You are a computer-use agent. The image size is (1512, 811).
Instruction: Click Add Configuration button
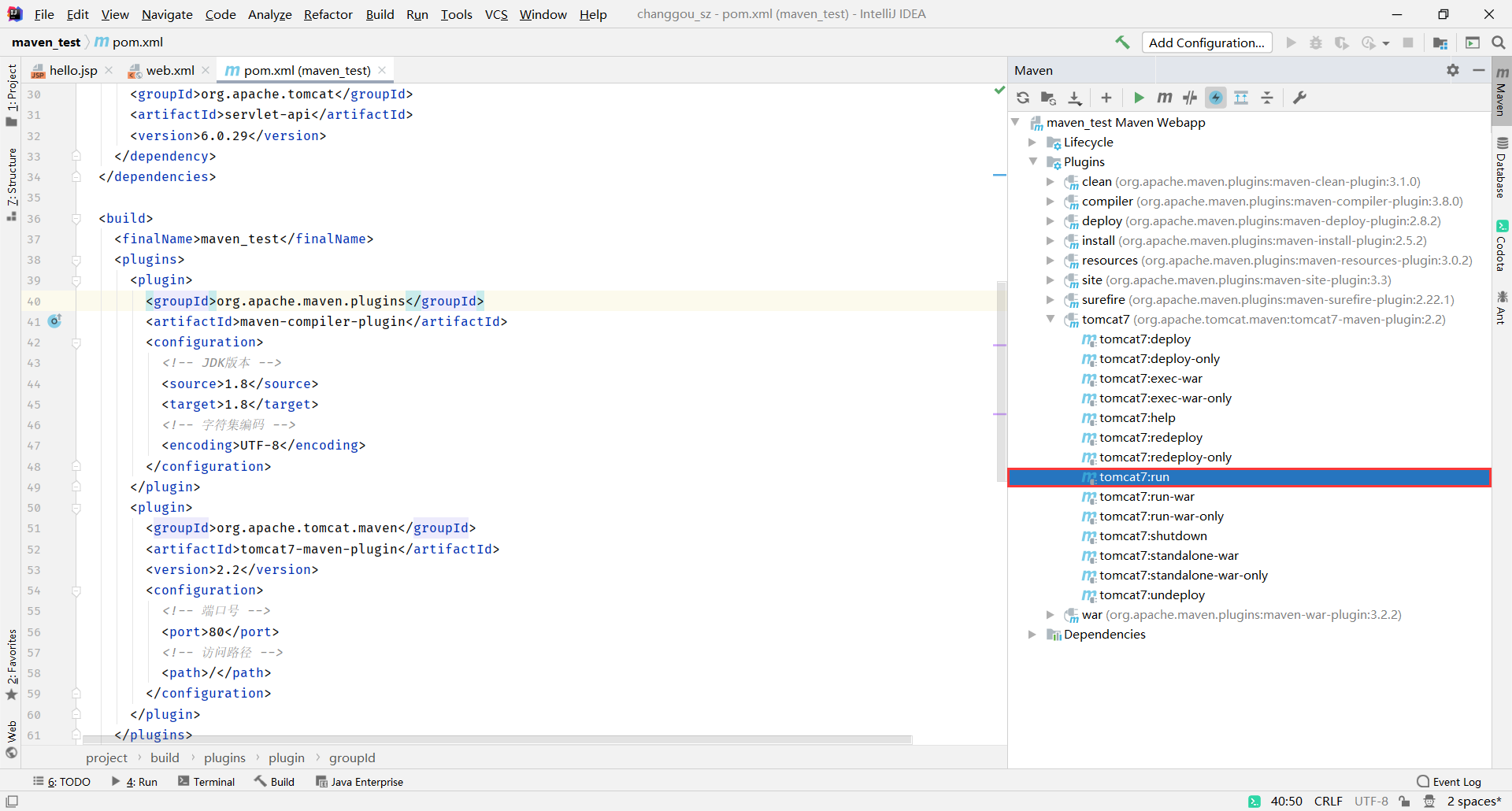click(1206, 43)
